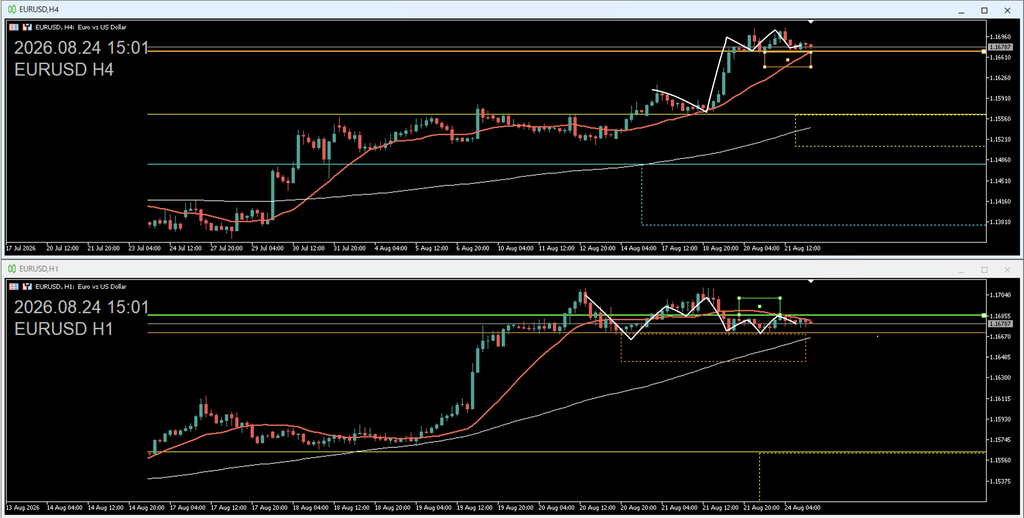Select green horizontal line handle at H1 price axis
1024x518 pixels.
tap(984, 316)
